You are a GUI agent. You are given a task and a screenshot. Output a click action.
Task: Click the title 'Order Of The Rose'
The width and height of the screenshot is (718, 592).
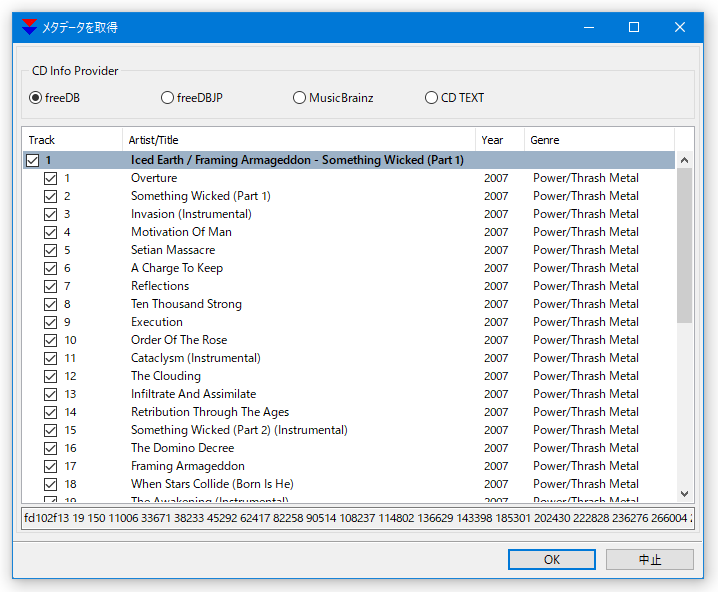point(179,340)
